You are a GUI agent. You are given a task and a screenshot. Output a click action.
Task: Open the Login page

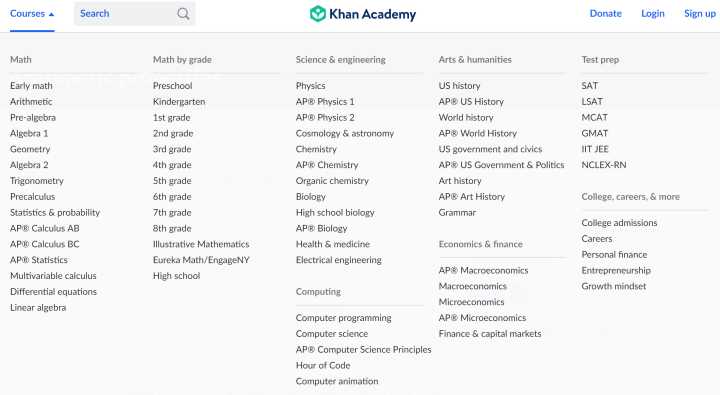pos(652,14)
